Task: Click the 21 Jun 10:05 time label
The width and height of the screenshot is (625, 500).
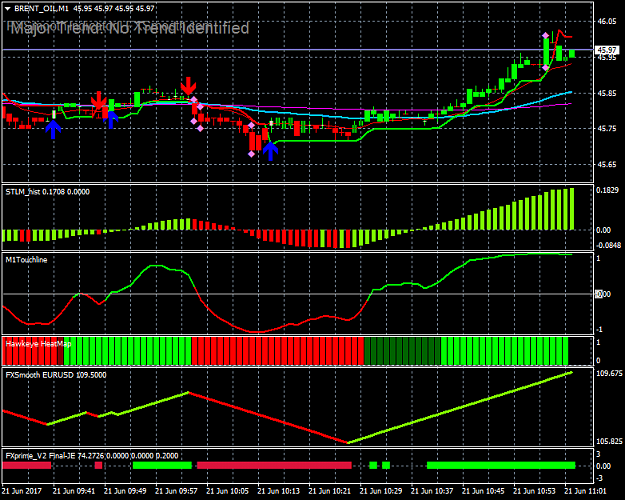Action: tap(227, 491)
